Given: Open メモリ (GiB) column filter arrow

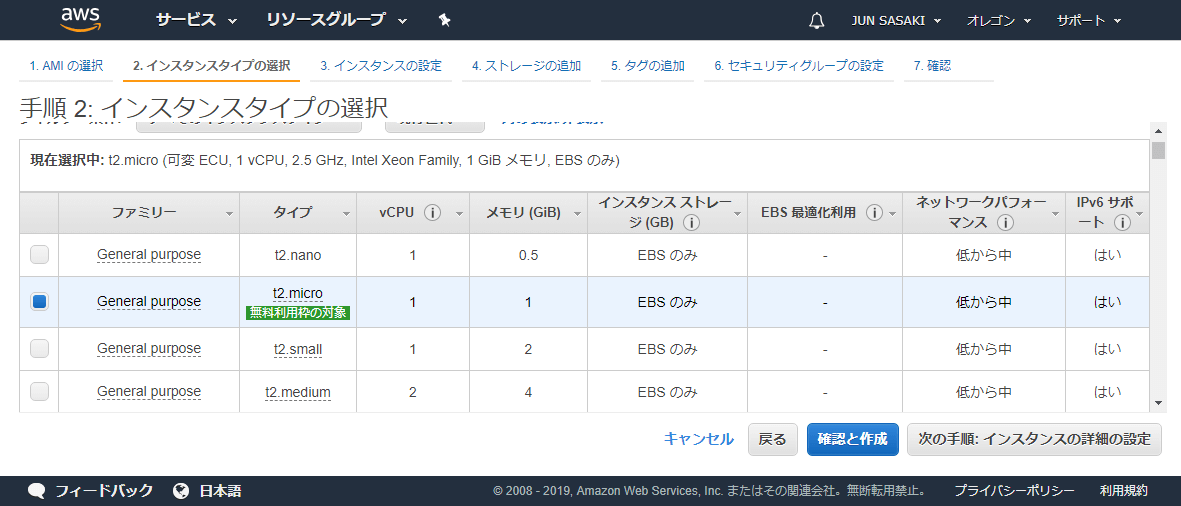Looking at the screenshot, I should 577,215.
